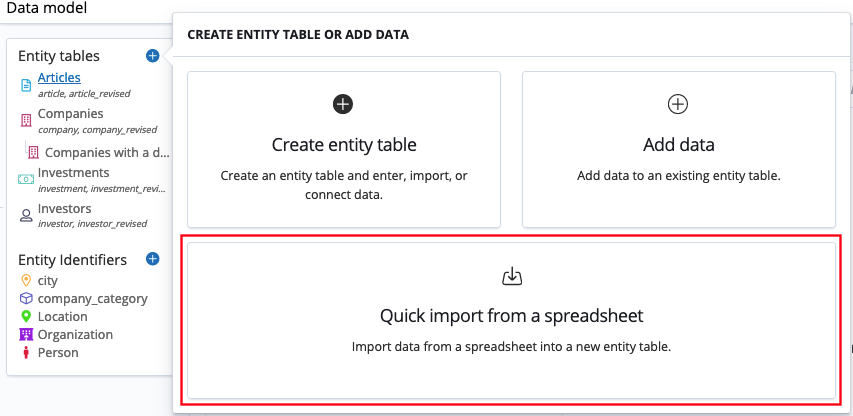The width and height of the screenshot is (853, 416).
Task: Open the Articles entity table link
Action: click(59, 77)
